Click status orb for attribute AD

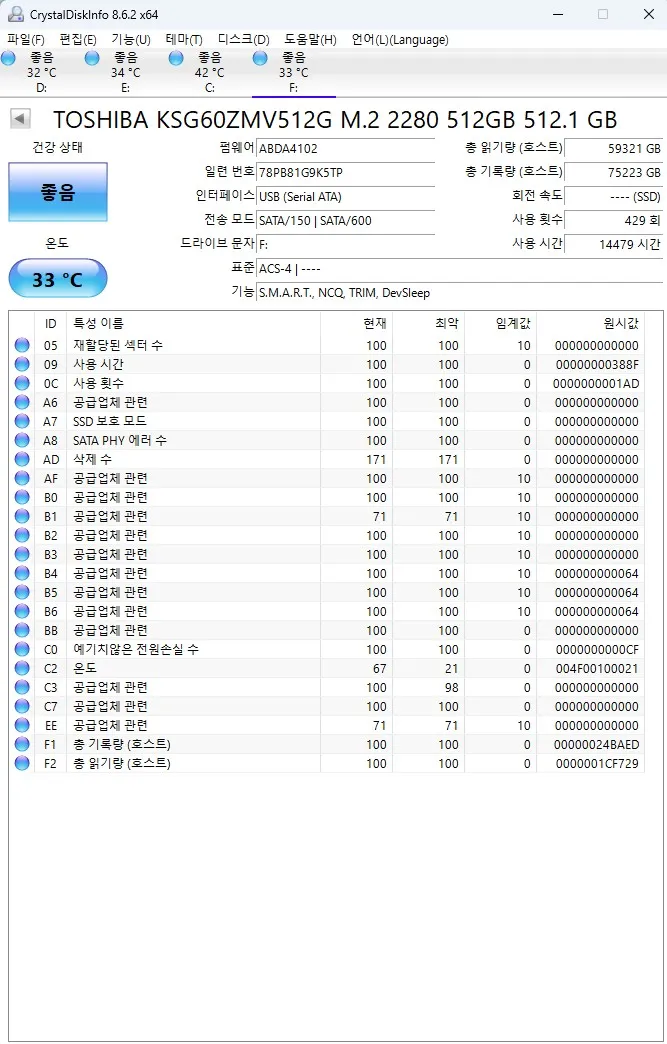point(22,459)
